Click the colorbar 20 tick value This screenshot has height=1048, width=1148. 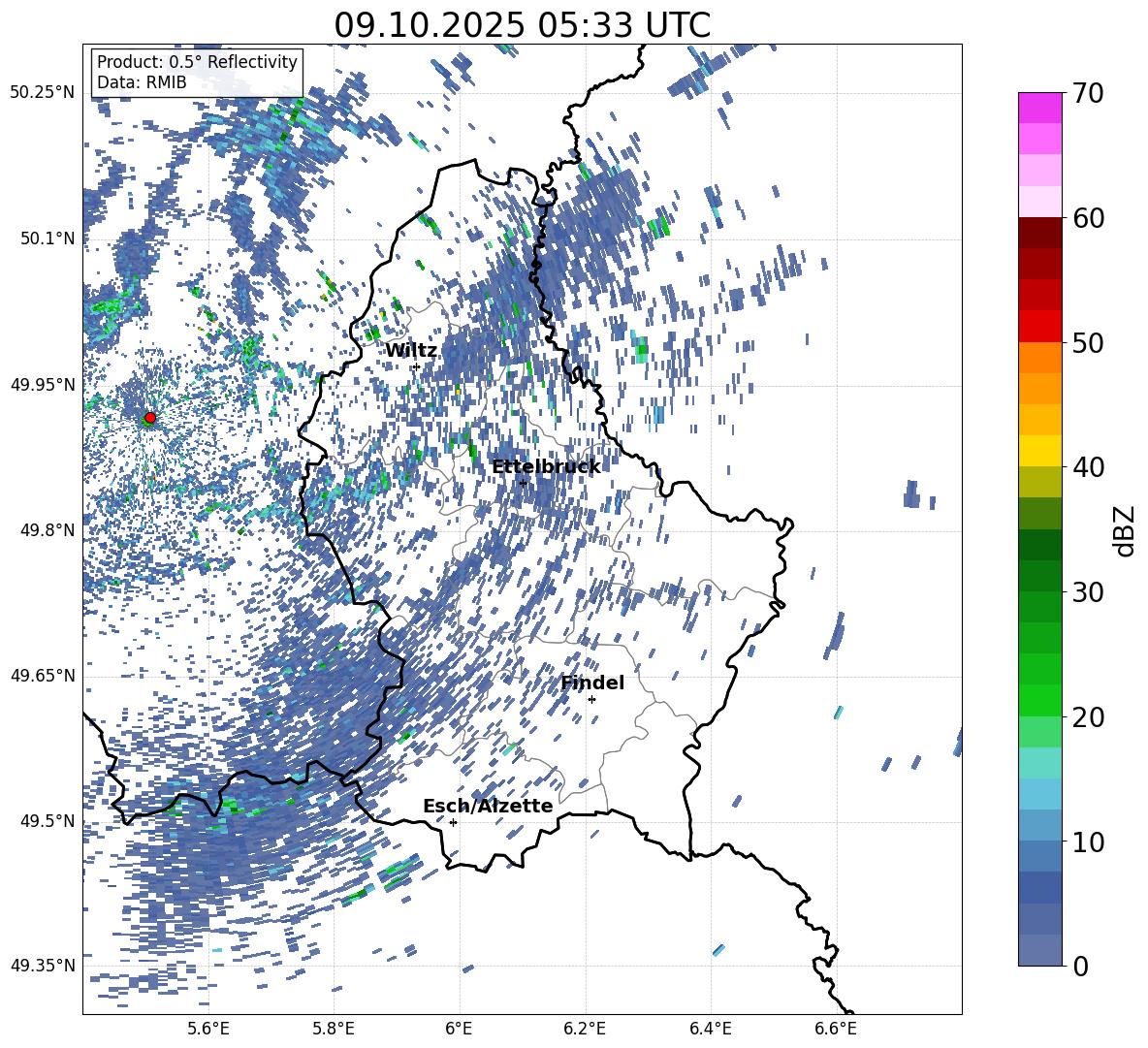(1088, 717)
